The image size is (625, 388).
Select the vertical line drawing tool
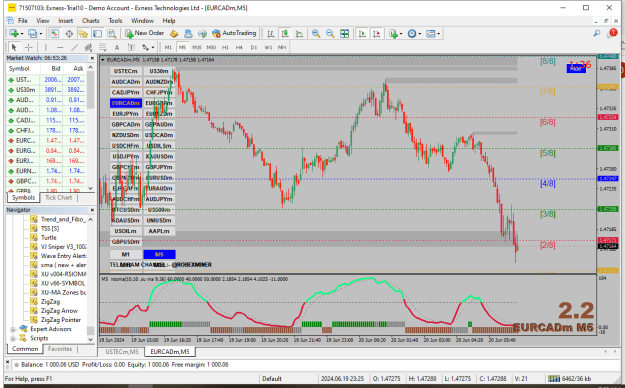[x=45, y=47]
